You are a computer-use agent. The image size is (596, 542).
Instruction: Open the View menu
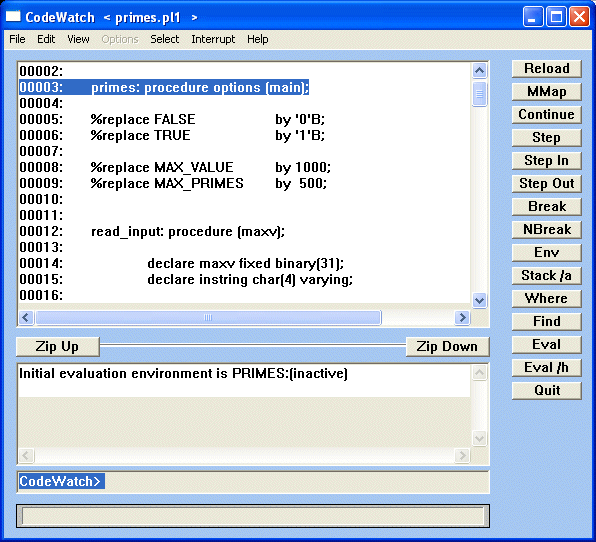78,39
